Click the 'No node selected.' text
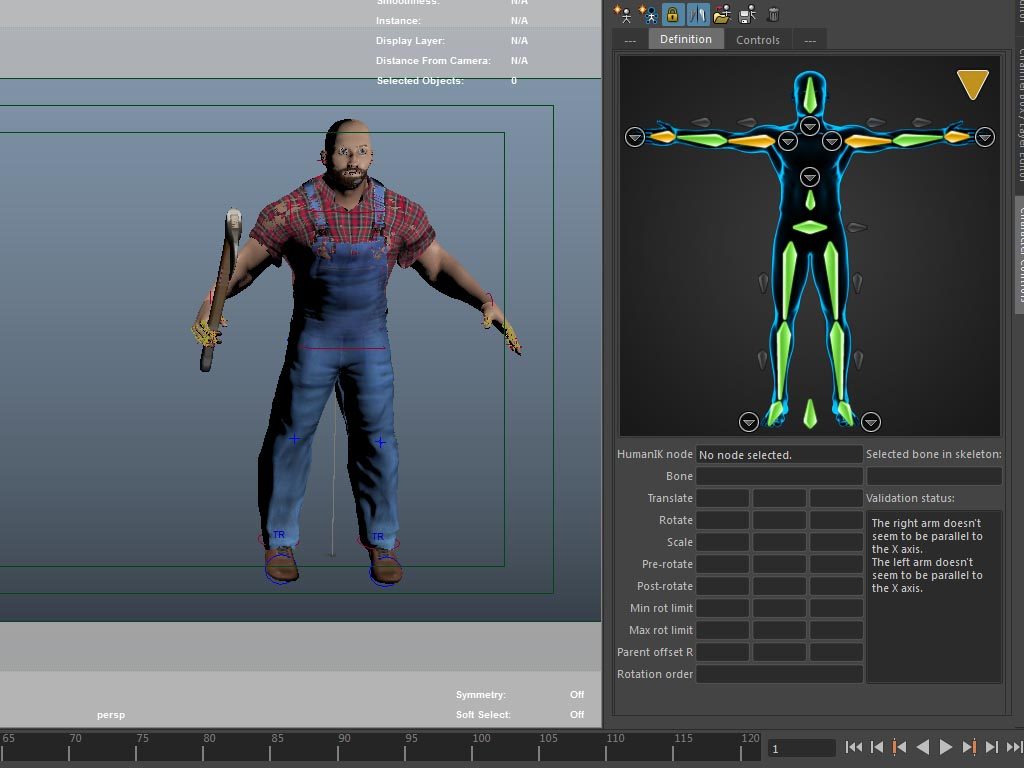The image size is (1024, 768). (x=745, y=455)
